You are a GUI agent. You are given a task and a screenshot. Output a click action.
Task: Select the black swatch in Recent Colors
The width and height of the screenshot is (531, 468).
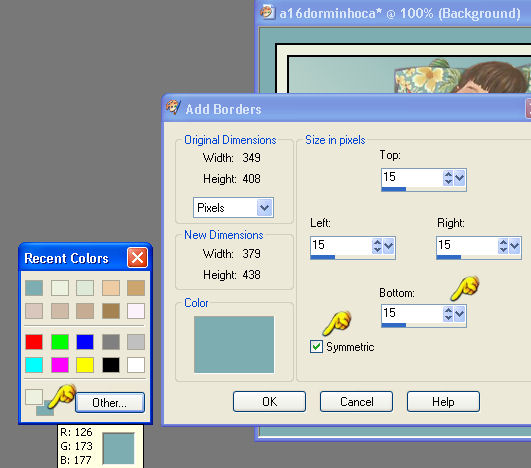(x=111, y=365)
